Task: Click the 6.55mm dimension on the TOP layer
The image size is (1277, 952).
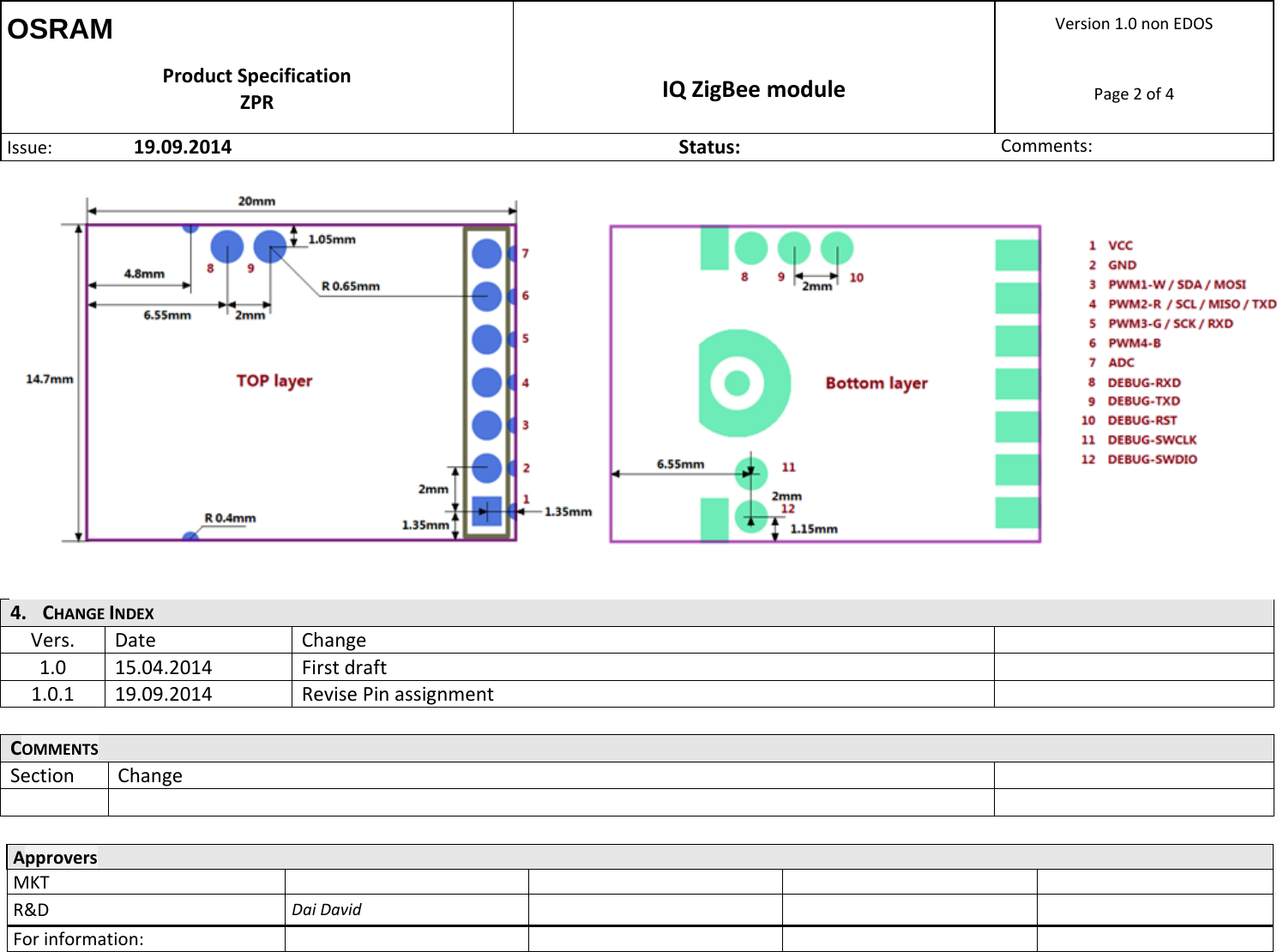Action: point(167,316)
